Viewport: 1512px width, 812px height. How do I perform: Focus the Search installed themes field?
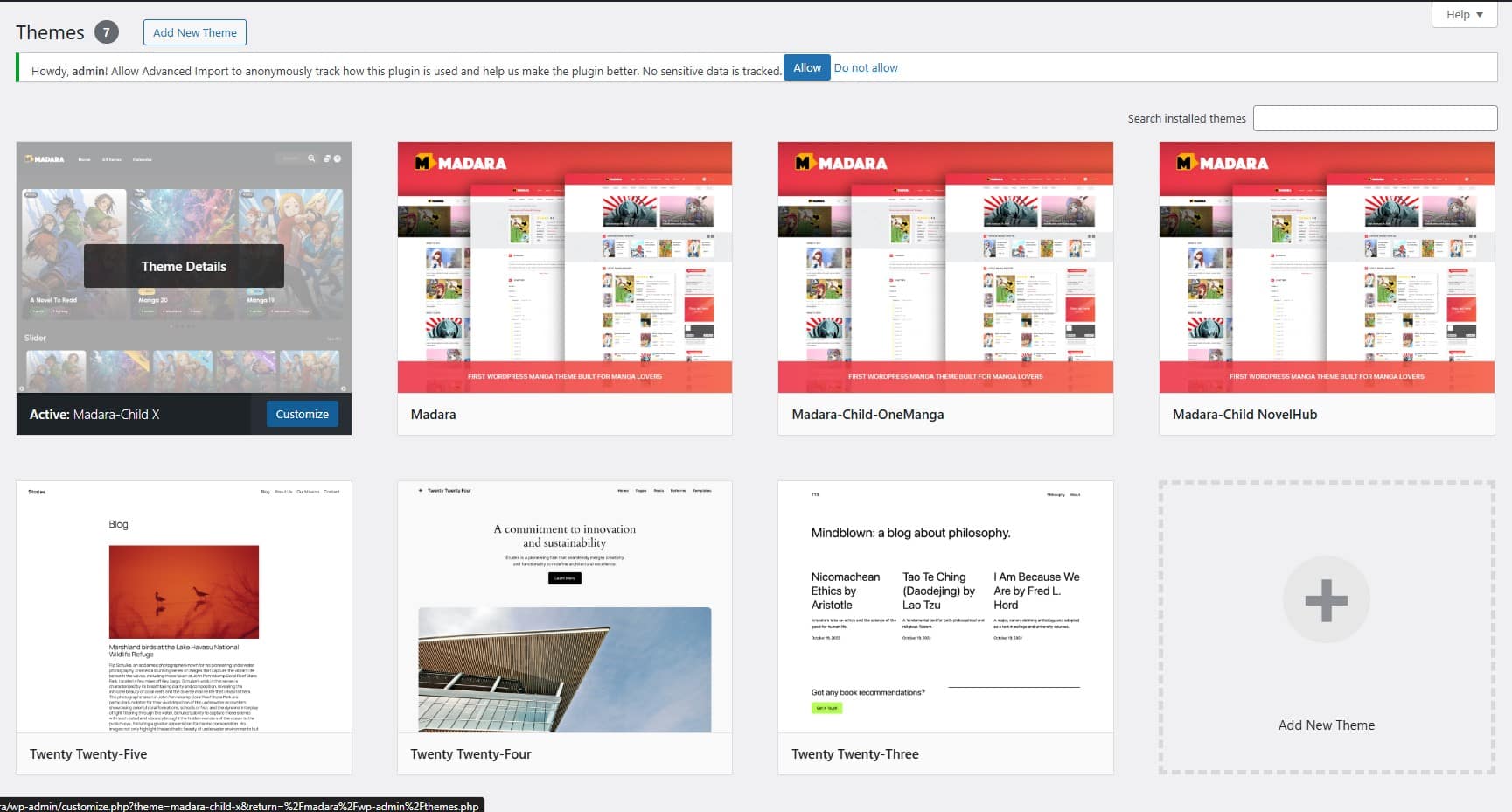[1375, 118]
